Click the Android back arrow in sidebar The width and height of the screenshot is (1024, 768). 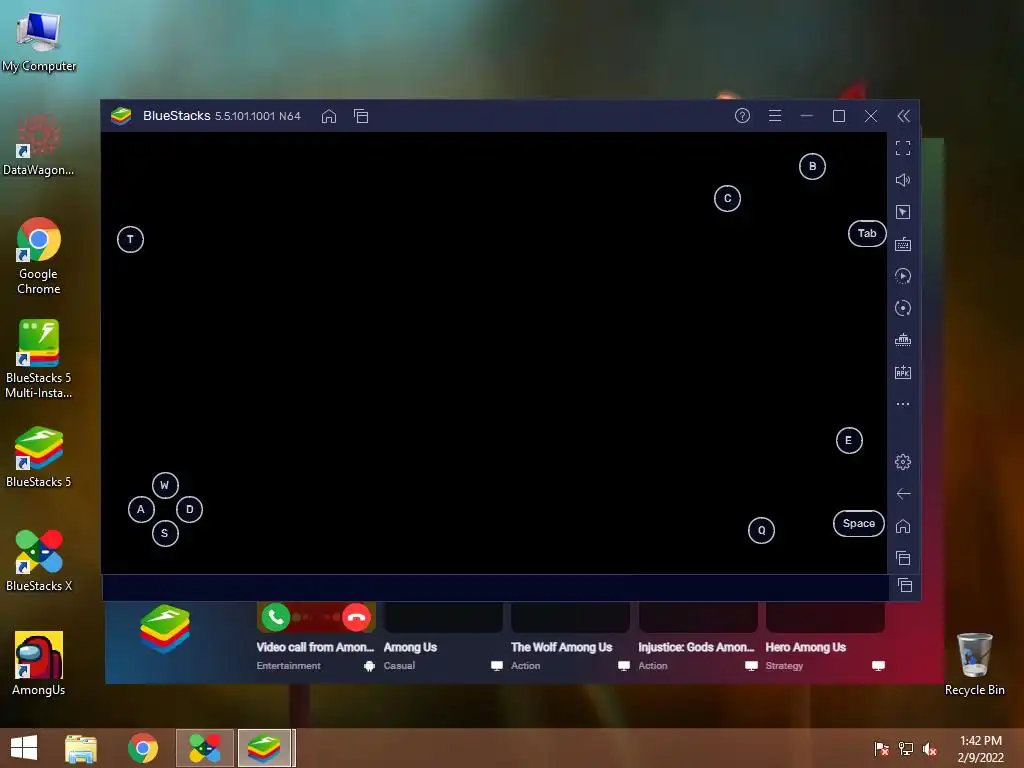click(903, 494)
